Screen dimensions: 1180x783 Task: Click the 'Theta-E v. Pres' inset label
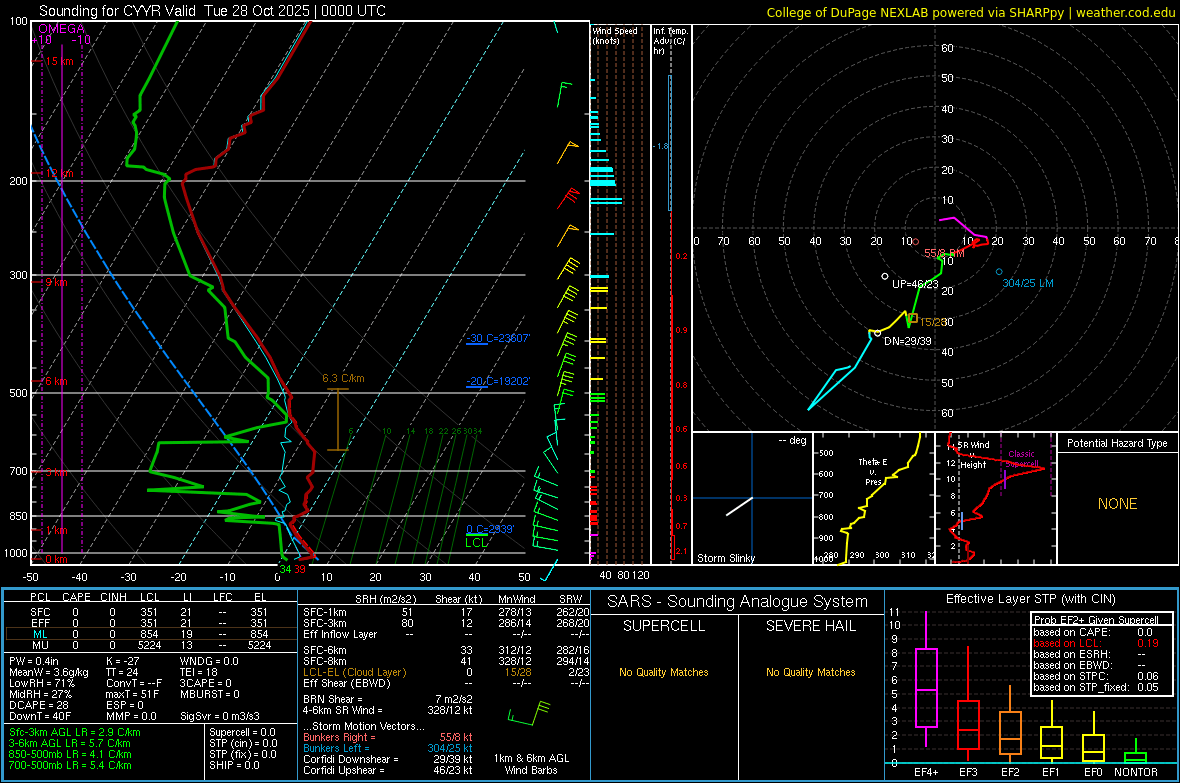click(x=873, y=471)
